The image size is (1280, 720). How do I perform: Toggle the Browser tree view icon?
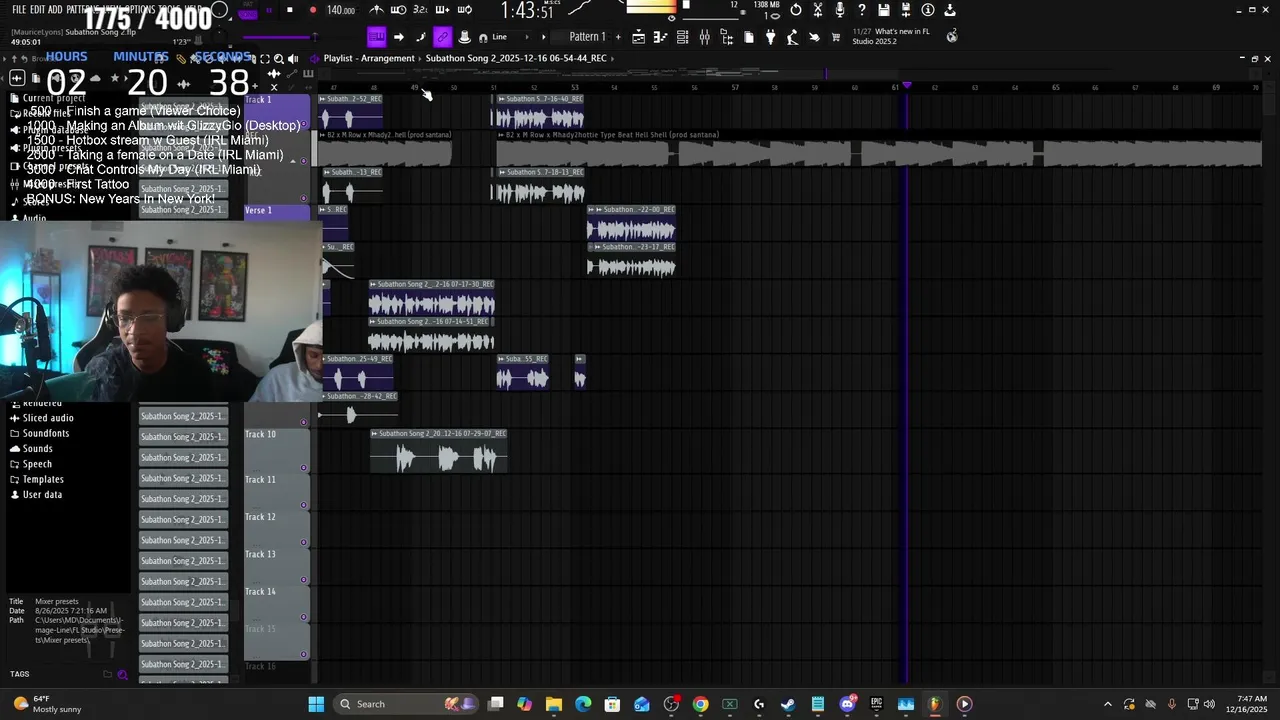pos(726,37)
